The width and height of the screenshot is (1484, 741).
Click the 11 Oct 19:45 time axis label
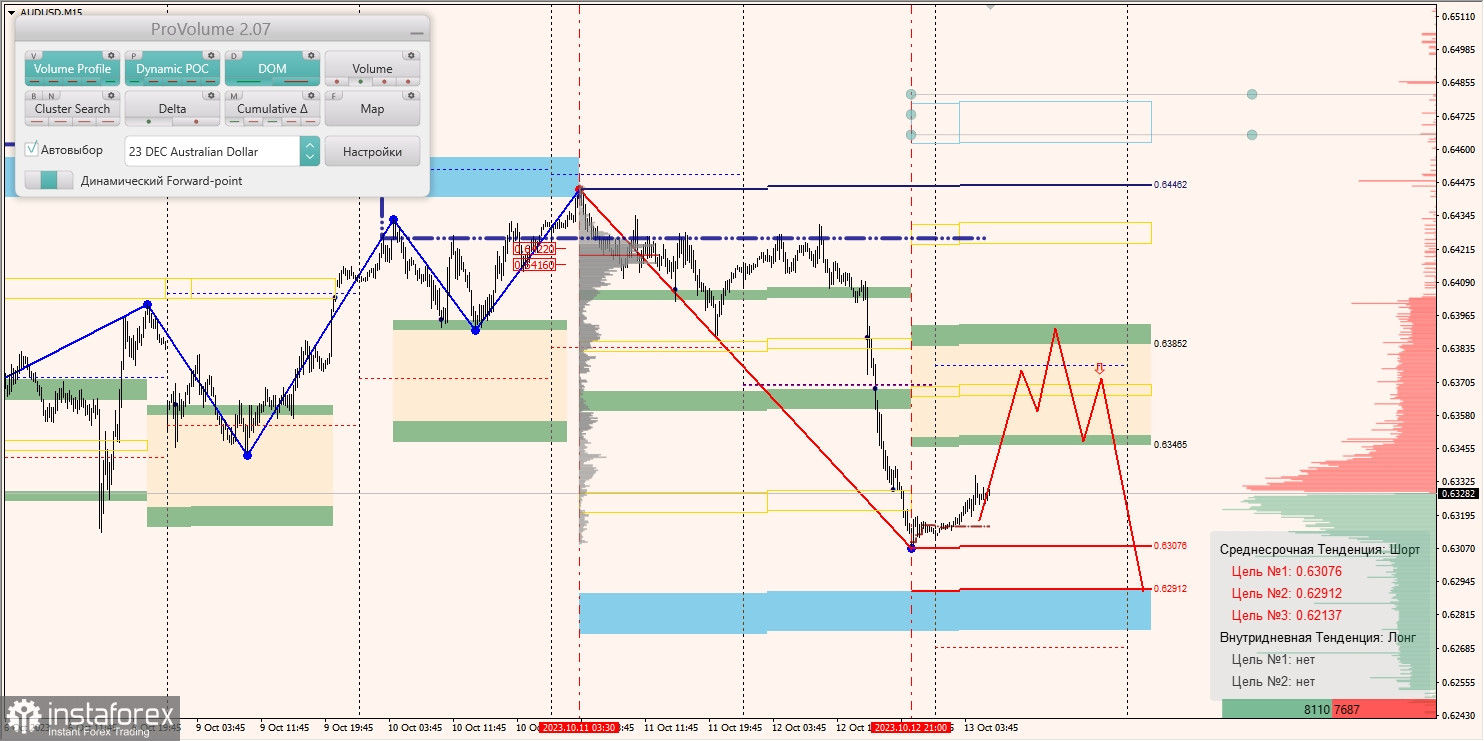735,728
